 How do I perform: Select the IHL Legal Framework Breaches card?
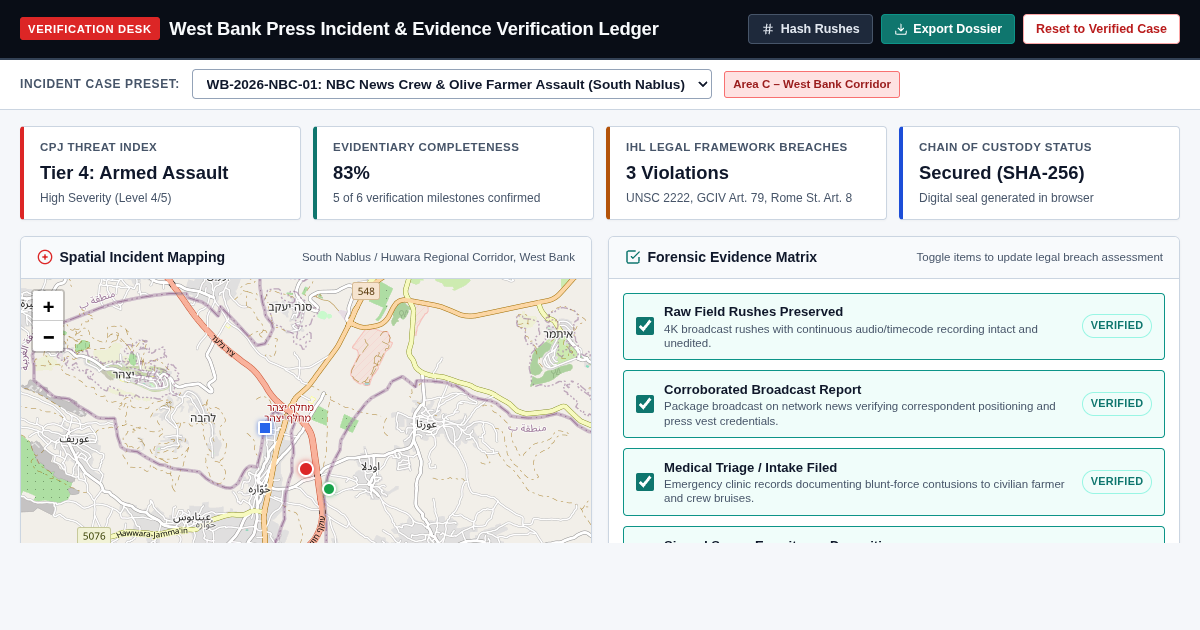tap(746, 173)
